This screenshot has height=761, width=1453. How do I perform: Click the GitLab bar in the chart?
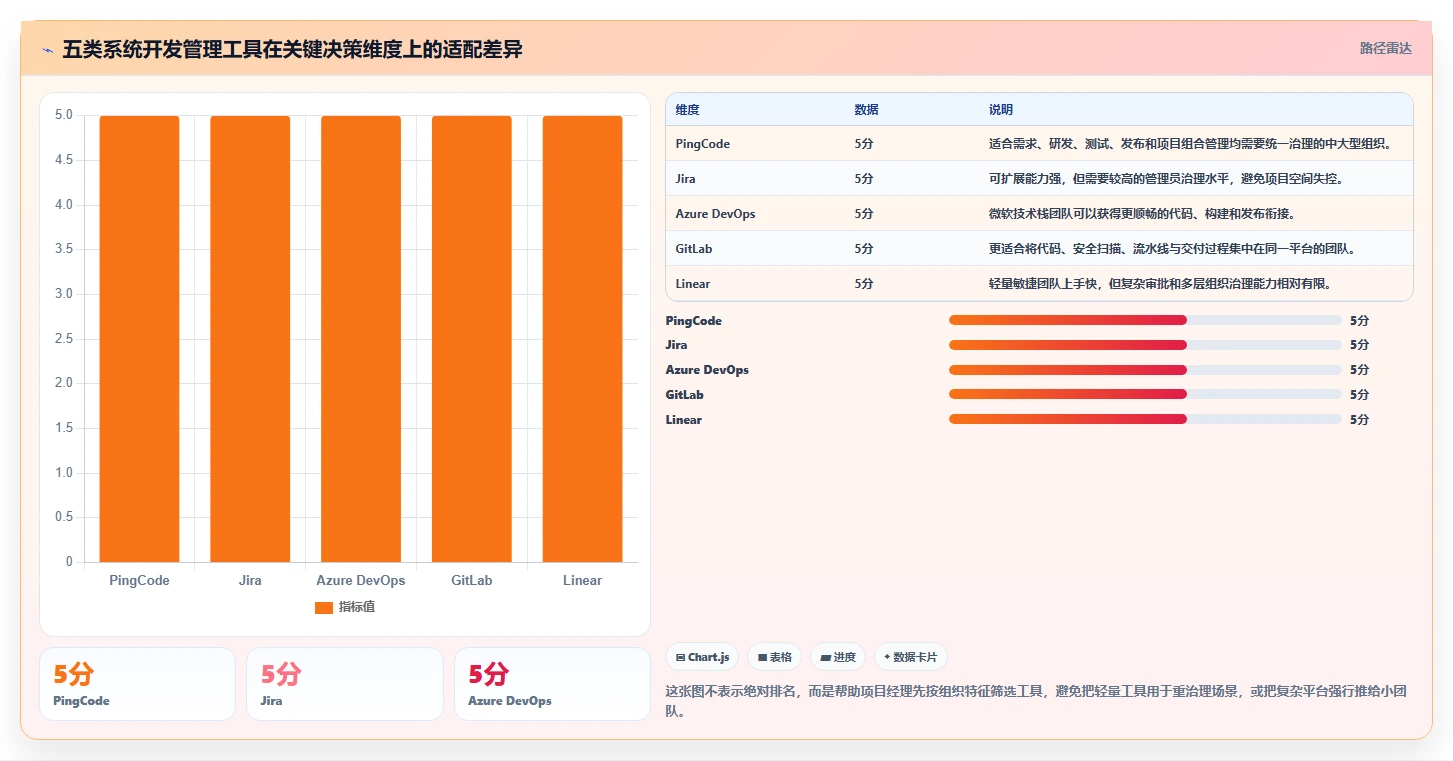[x=472, y=338]
